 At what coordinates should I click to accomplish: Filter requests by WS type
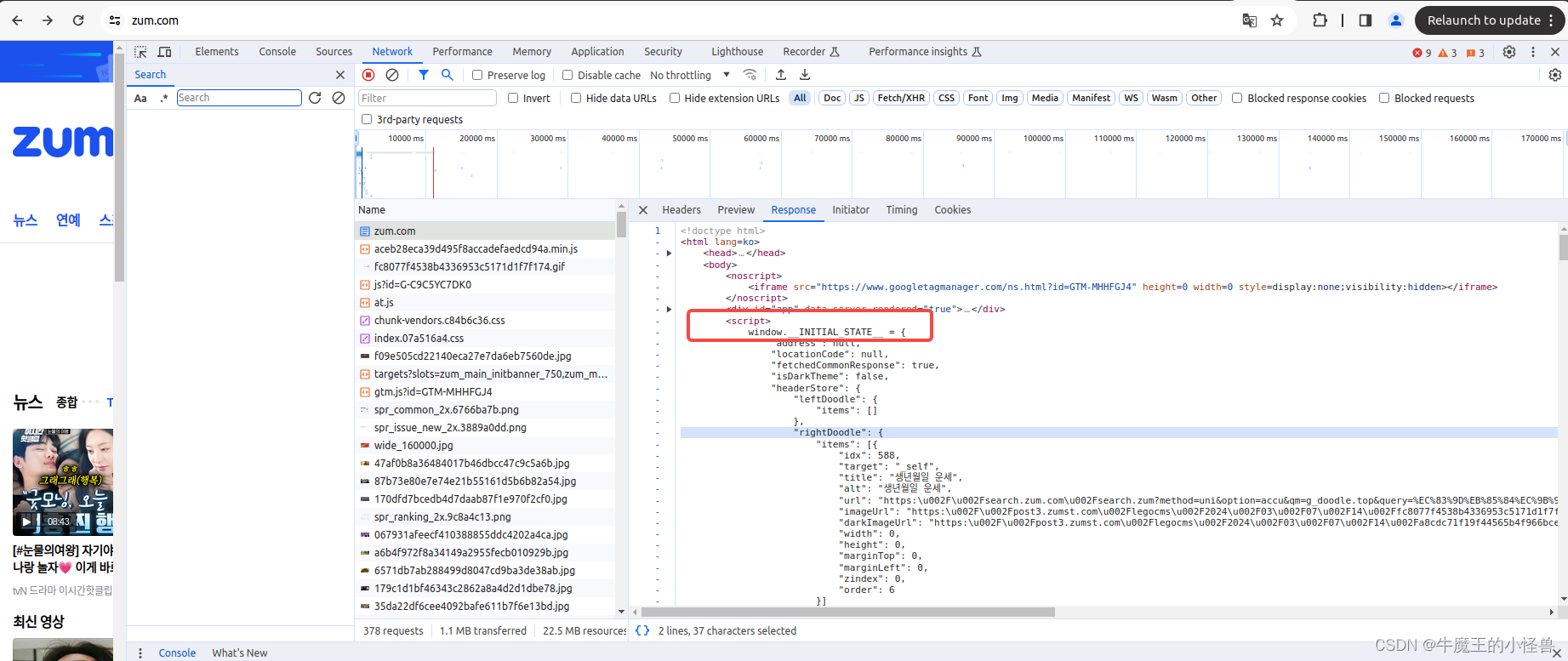click(1131, 98)
